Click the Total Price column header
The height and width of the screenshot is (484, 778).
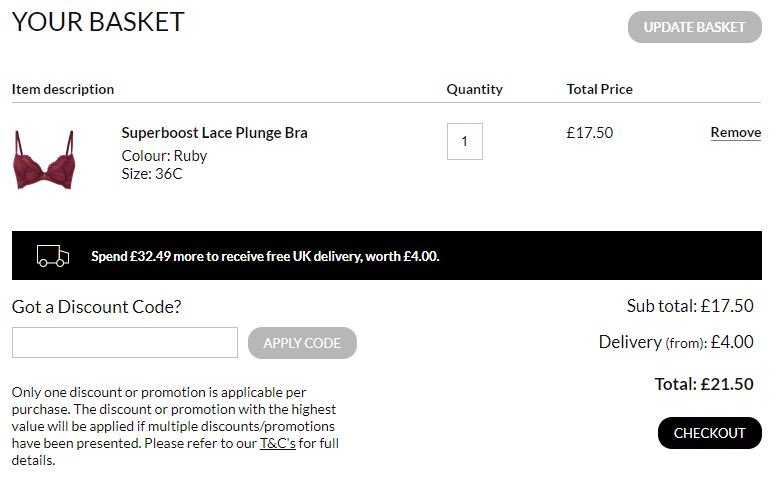click(599, 89)
